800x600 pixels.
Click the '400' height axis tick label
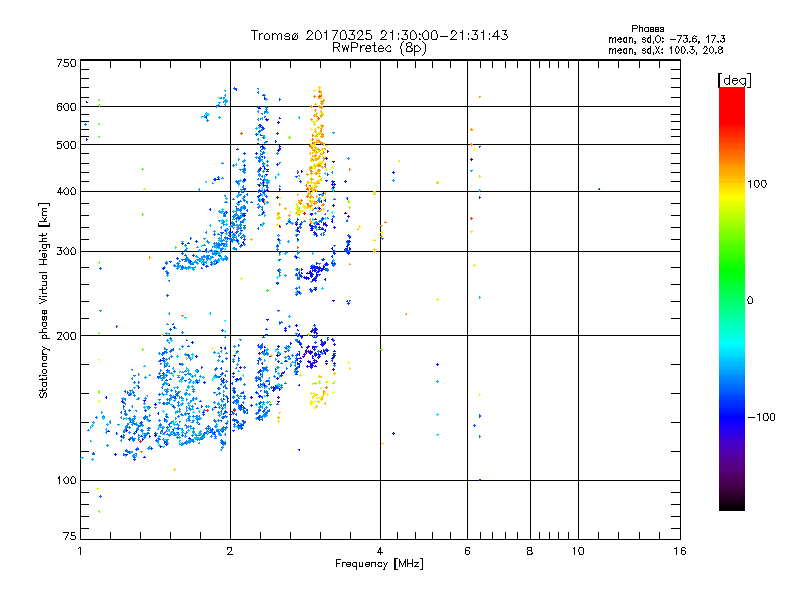click(x=66, y=192)
